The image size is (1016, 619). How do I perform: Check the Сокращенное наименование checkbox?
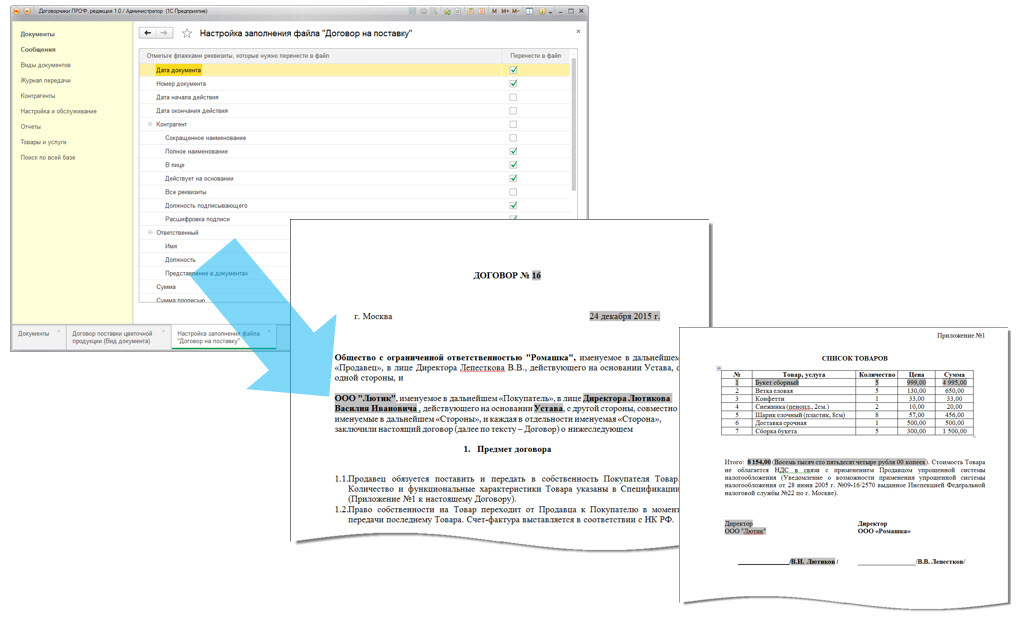pyautogui.click(x=513, y=138)
